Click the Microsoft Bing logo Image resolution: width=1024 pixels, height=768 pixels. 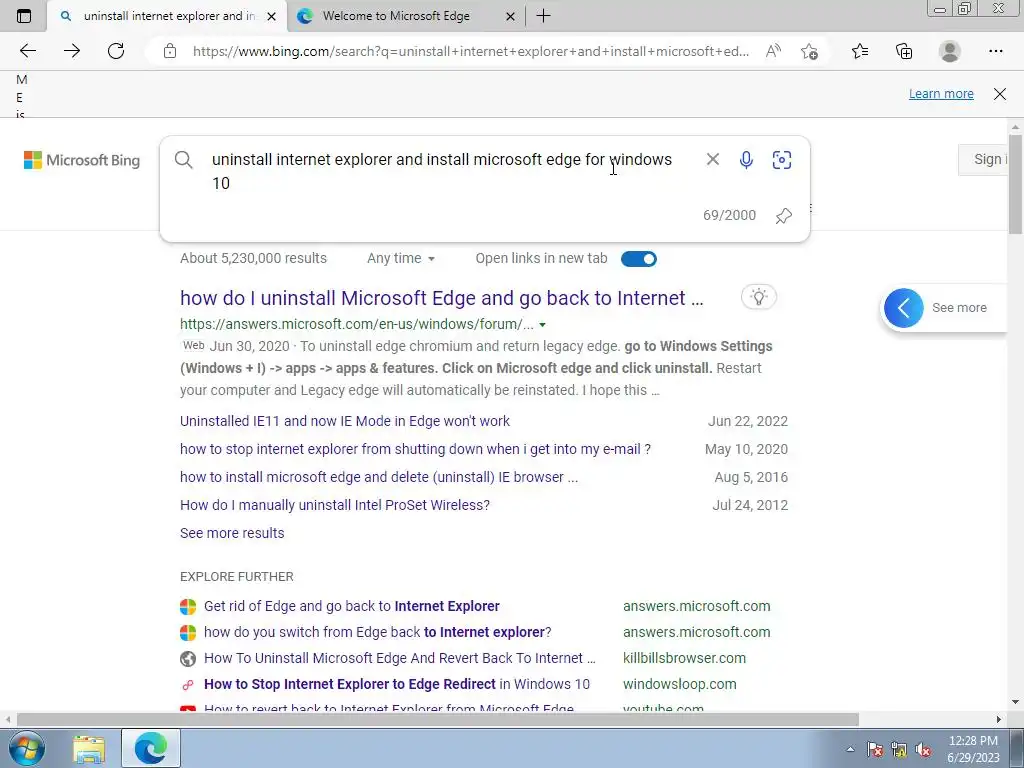coord(82,160)
